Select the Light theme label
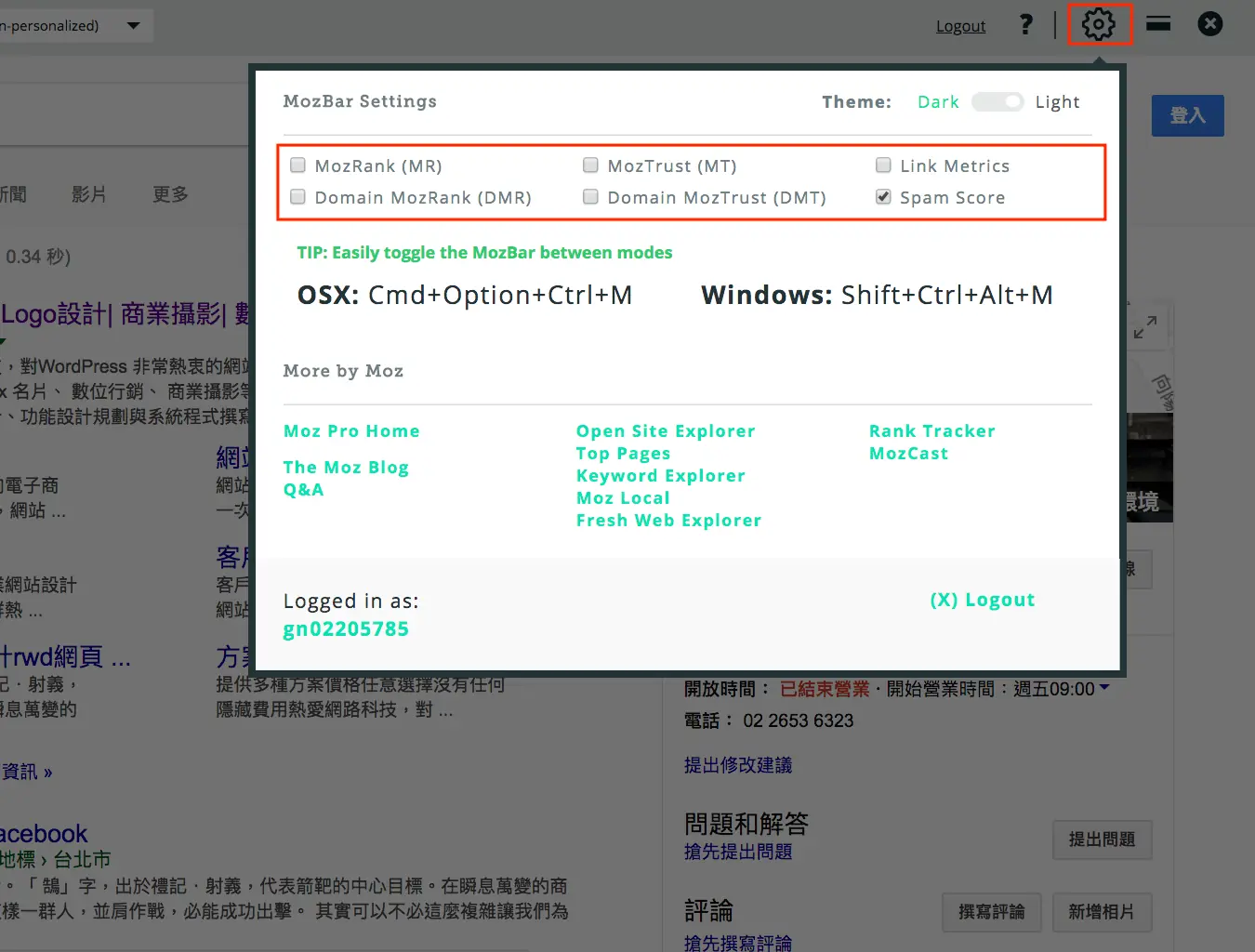The width and height of the screenshot is (1255, 952). tap(1058, 102)
